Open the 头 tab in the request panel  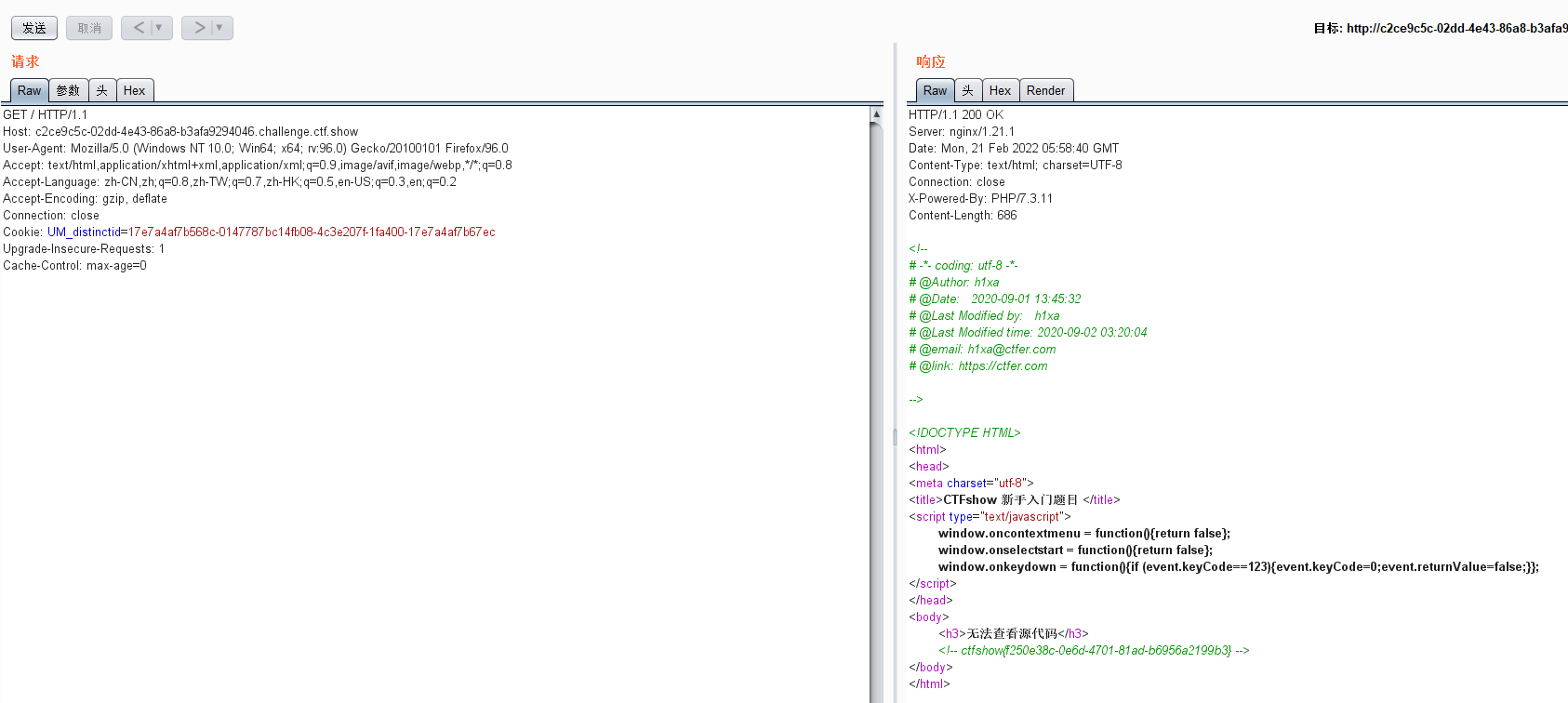coord(102,90)
